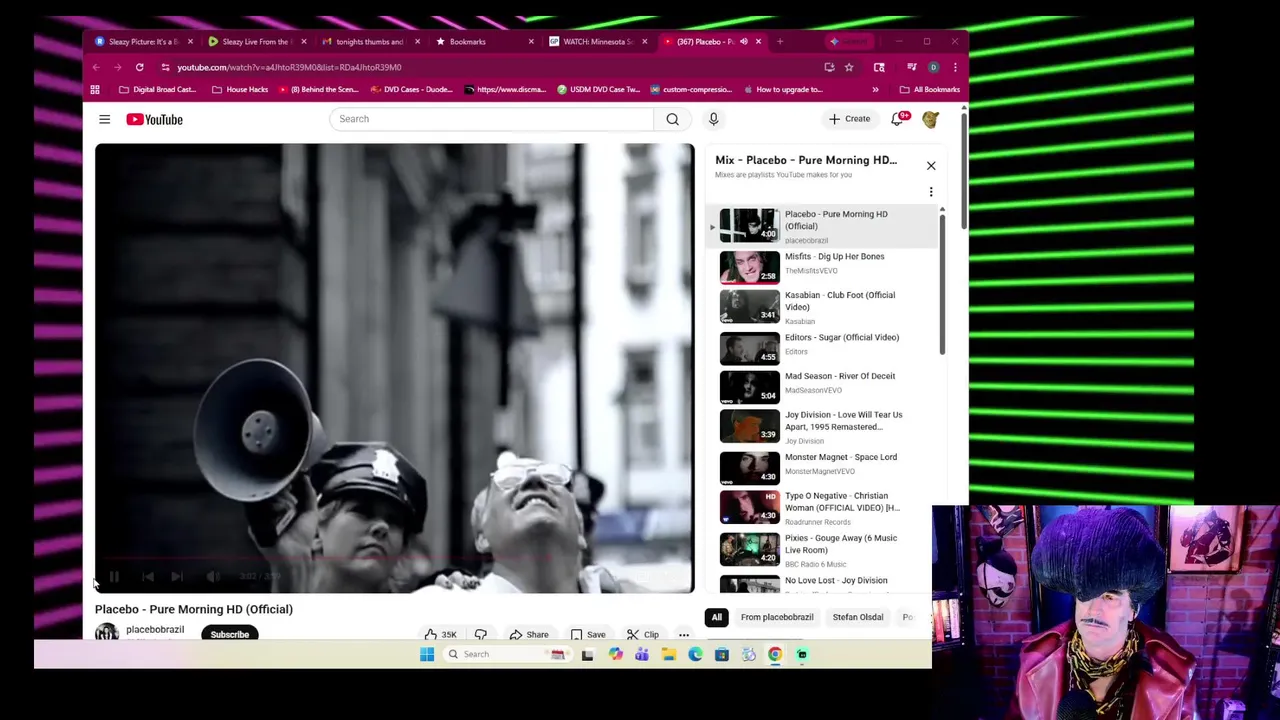
Task: Open the YouTube account avatar menu
Action: tap(930, 119)
